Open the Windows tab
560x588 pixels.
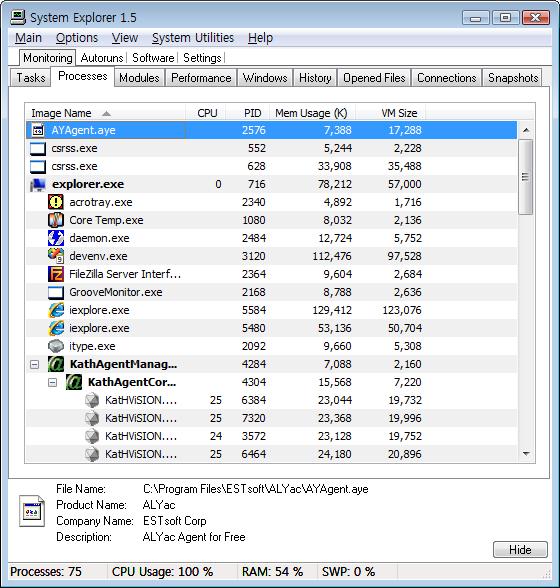[265, 78]
